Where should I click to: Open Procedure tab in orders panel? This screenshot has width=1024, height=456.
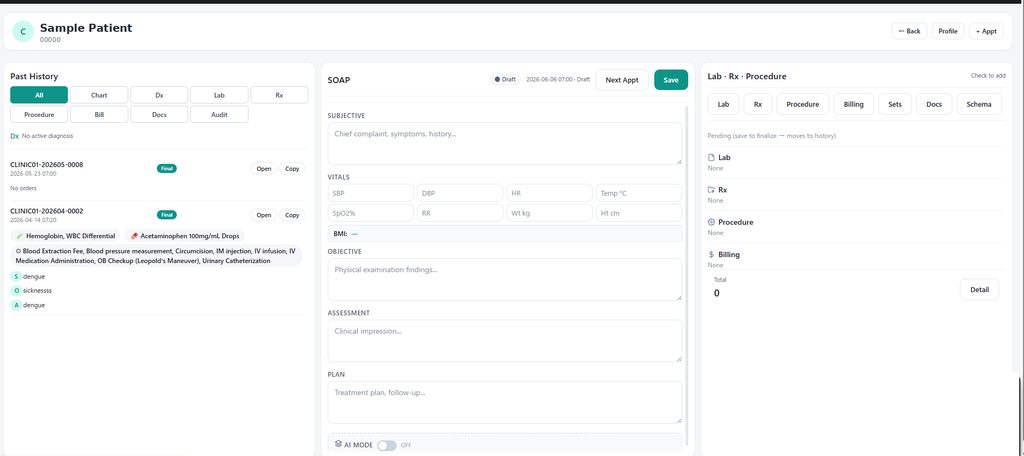click(803, 104)
